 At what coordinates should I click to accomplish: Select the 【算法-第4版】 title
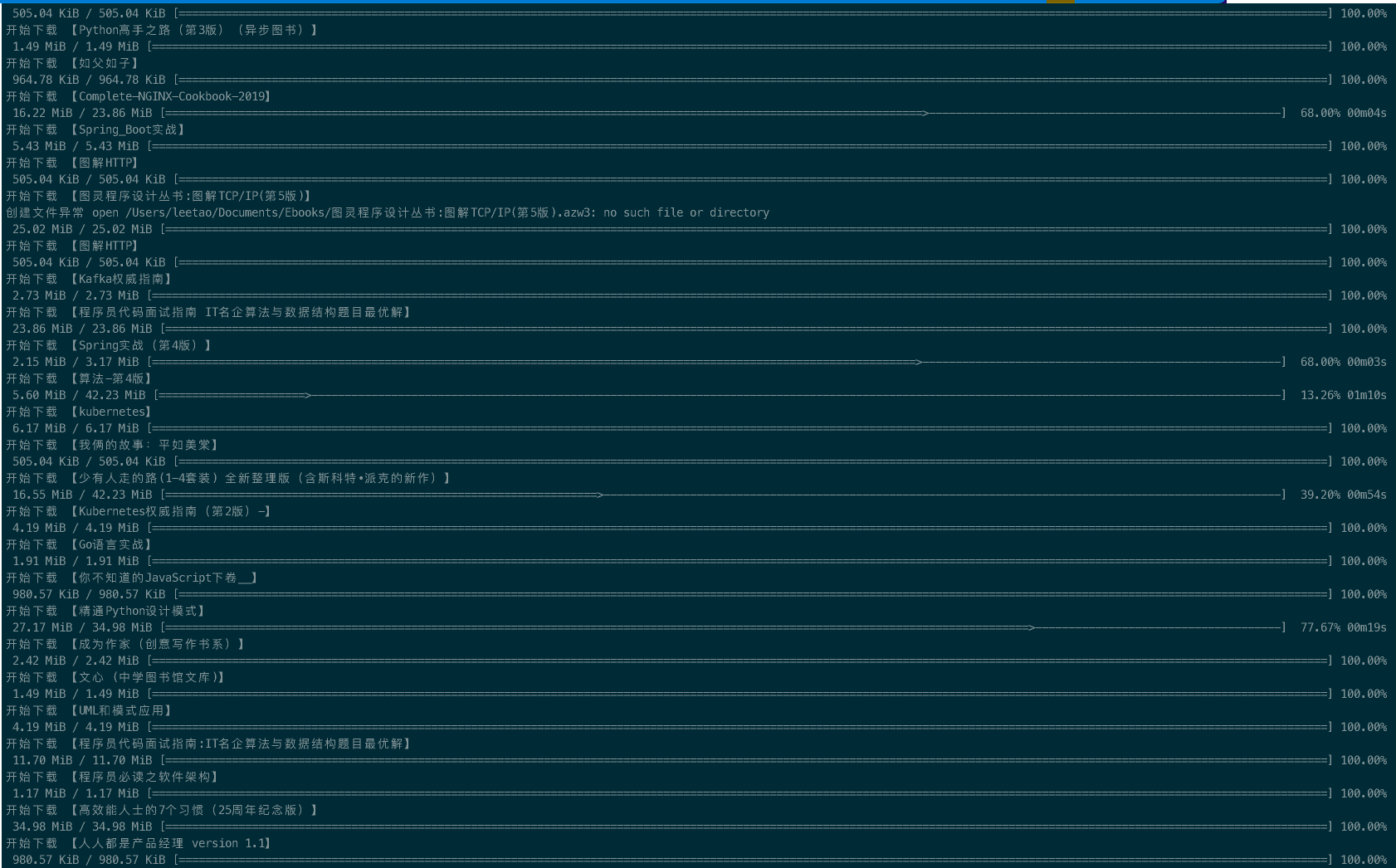pyautogui.click(x=110, y=378)
